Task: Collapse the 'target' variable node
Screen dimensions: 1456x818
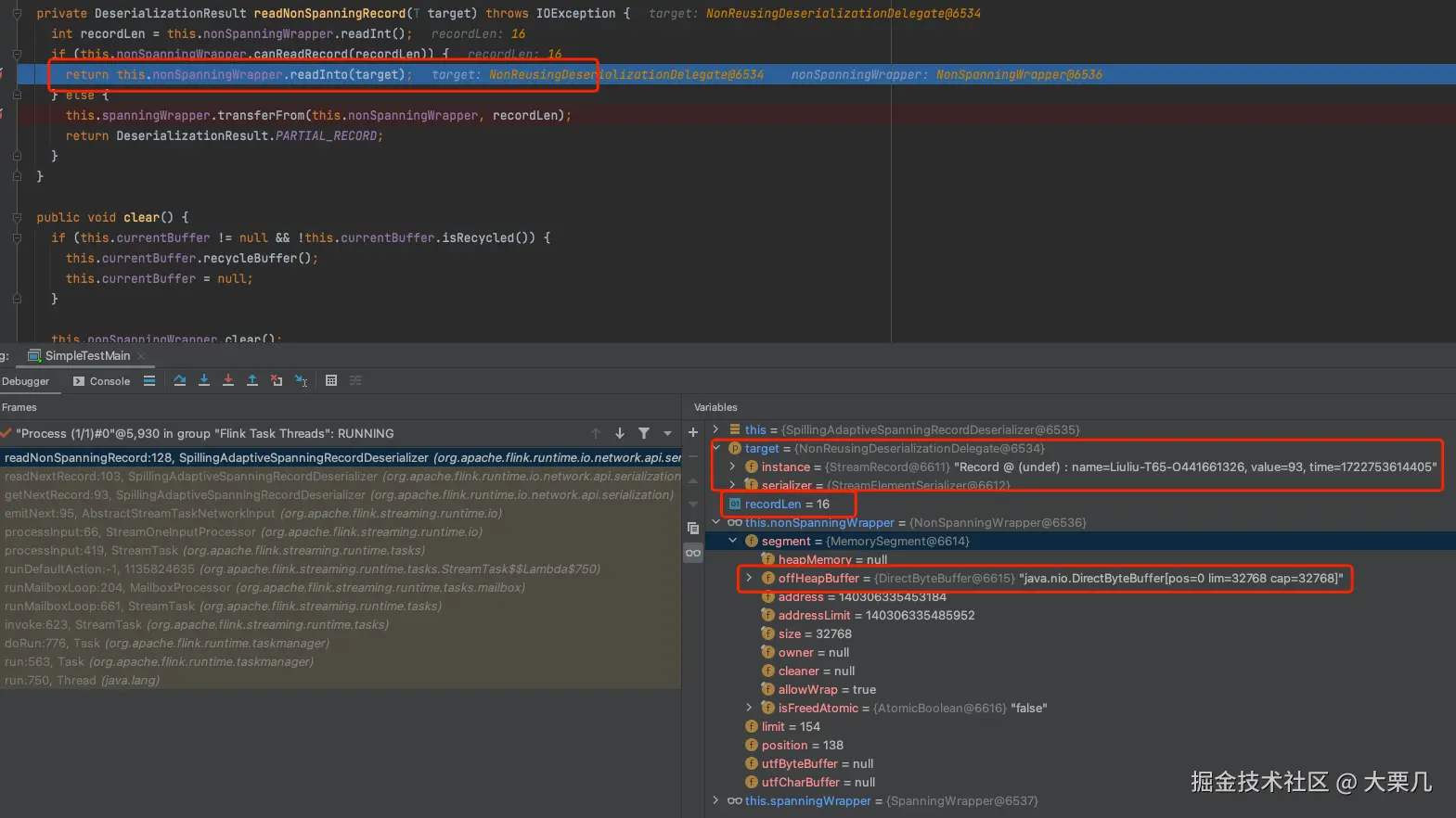Action: tap(715, 448)
